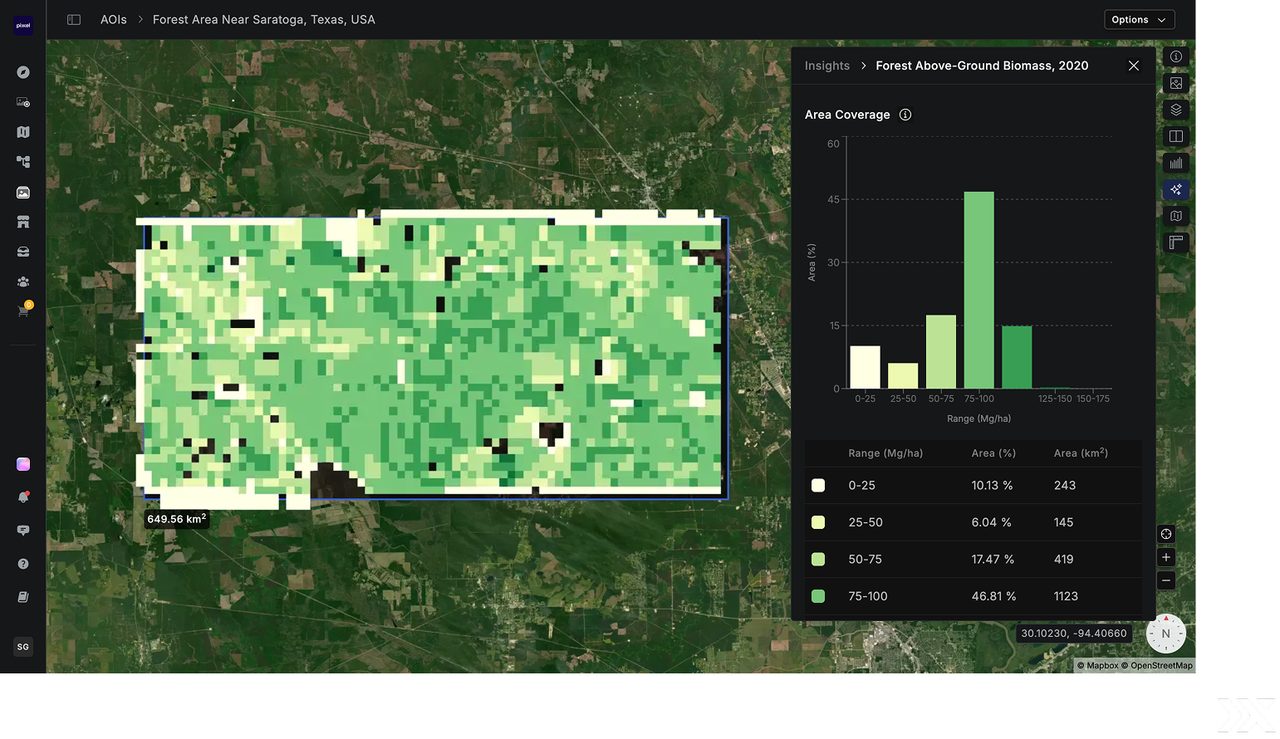Open the Mapbox attribution link
This screenshot has width=1280, height=739.
[1097, 666]
